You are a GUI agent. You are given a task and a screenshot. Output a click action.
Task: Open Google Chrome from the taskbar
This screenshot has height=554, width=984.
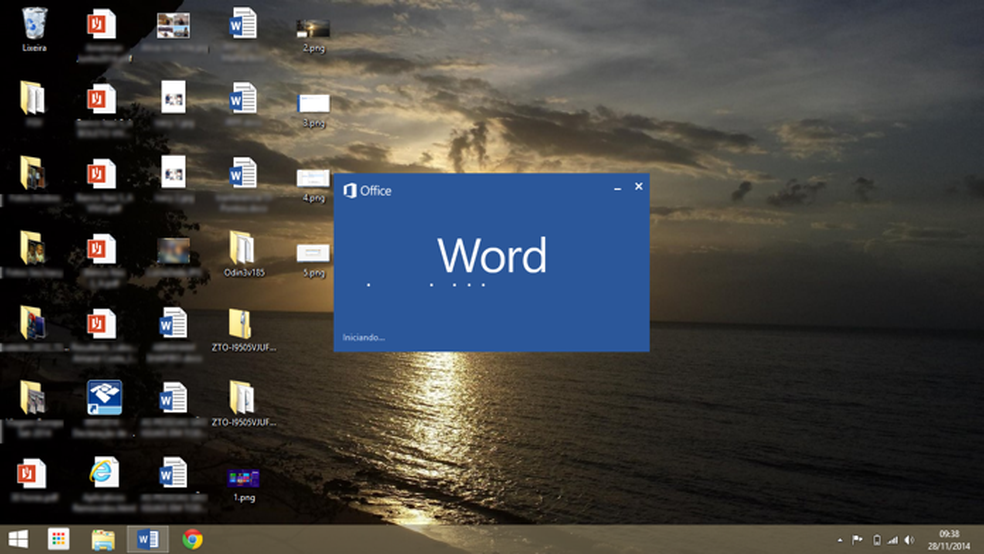pos(193,540)
